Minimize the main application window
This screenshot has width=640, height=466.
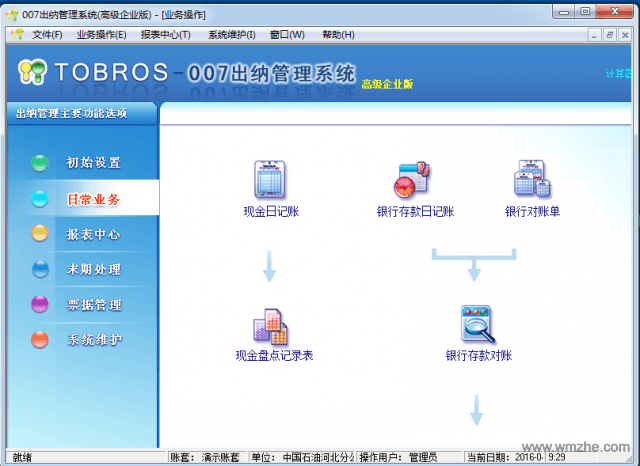[x=564, y=12]
